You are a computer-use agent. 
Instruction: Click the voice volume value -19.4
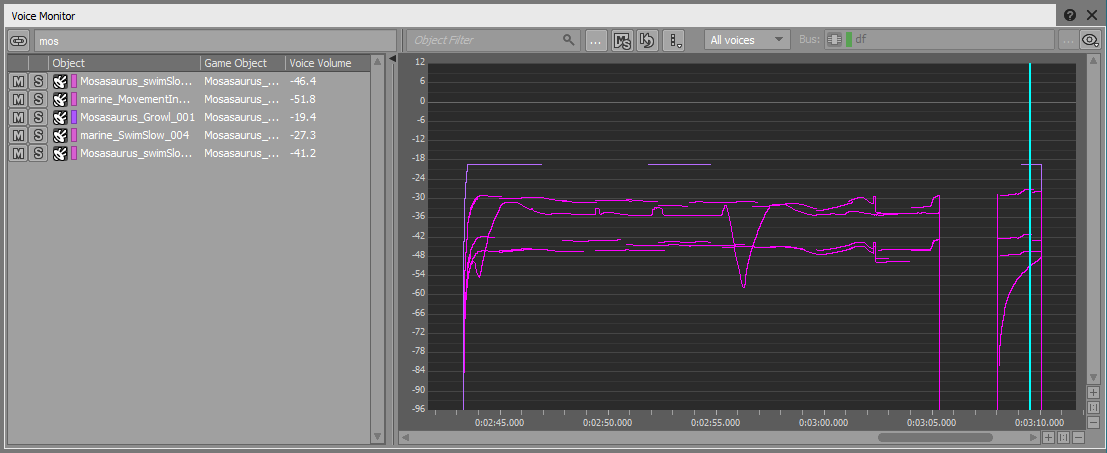[x=302, y=117]
